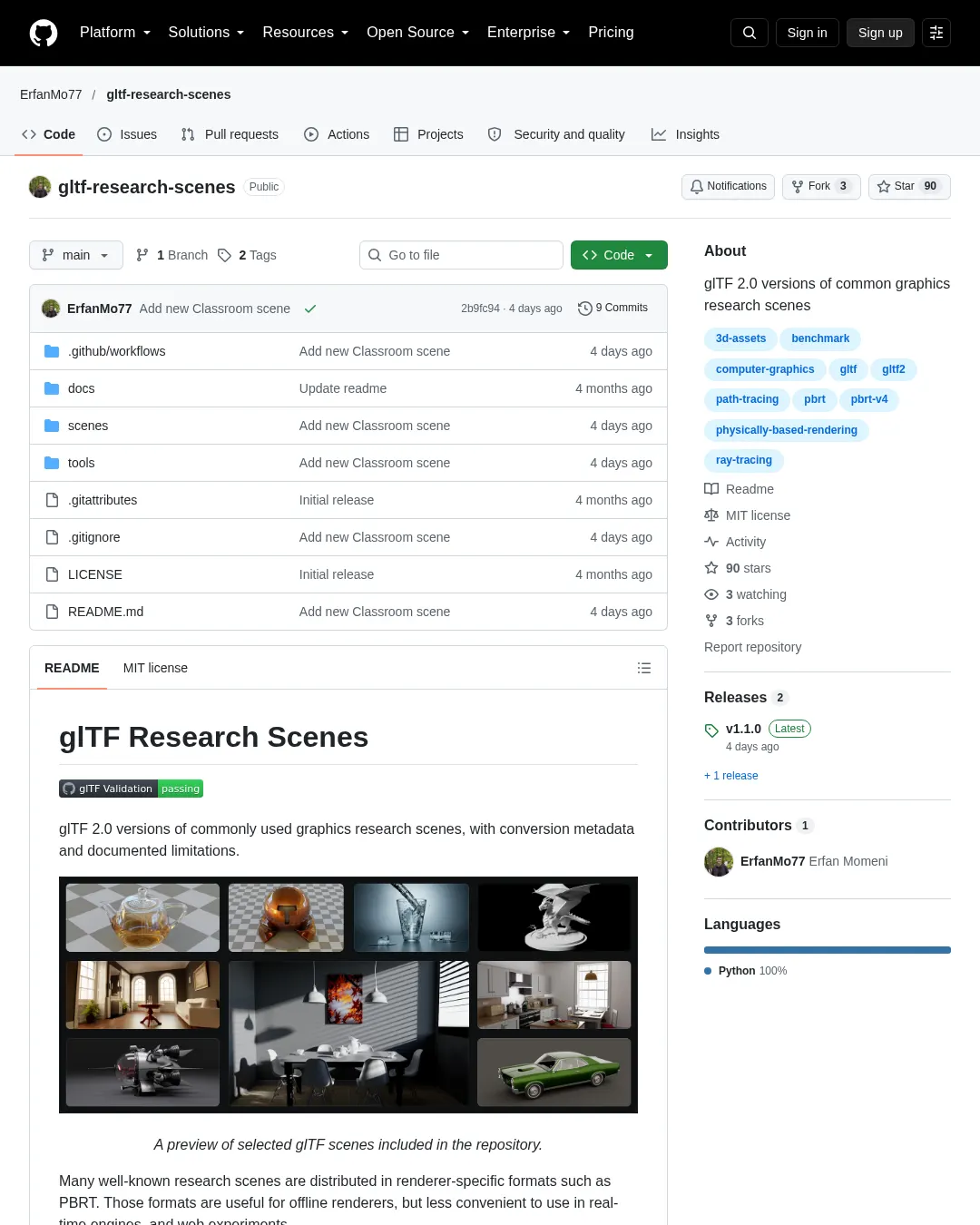Open the appearance settings sliders icon
The image size is (980, 1225).
coord(936,33)
